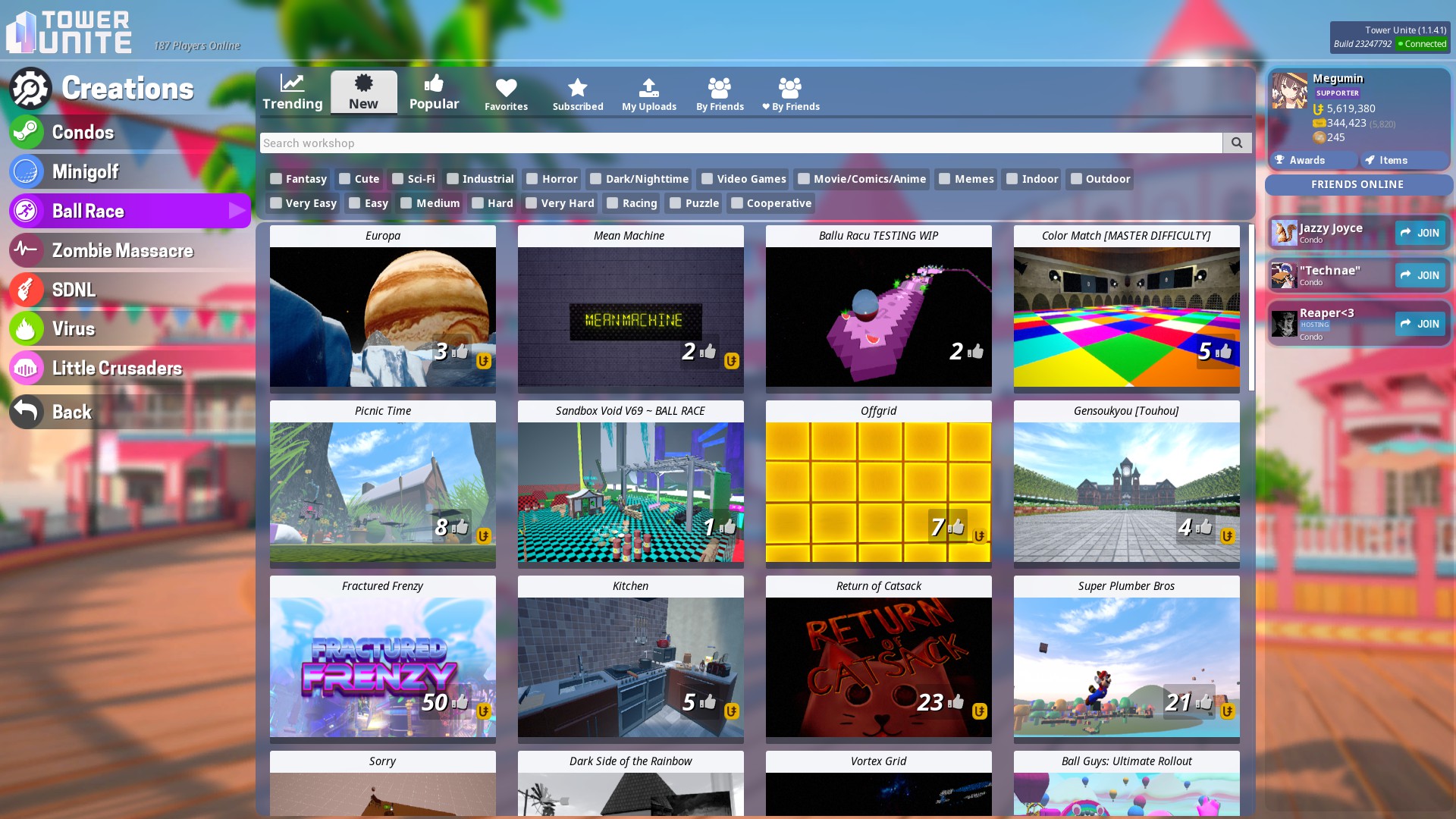Image resolution: width=1456 pixels, height=819 pixels.
Task: Enable the Video Games filter
Action: tap(708, 179)
